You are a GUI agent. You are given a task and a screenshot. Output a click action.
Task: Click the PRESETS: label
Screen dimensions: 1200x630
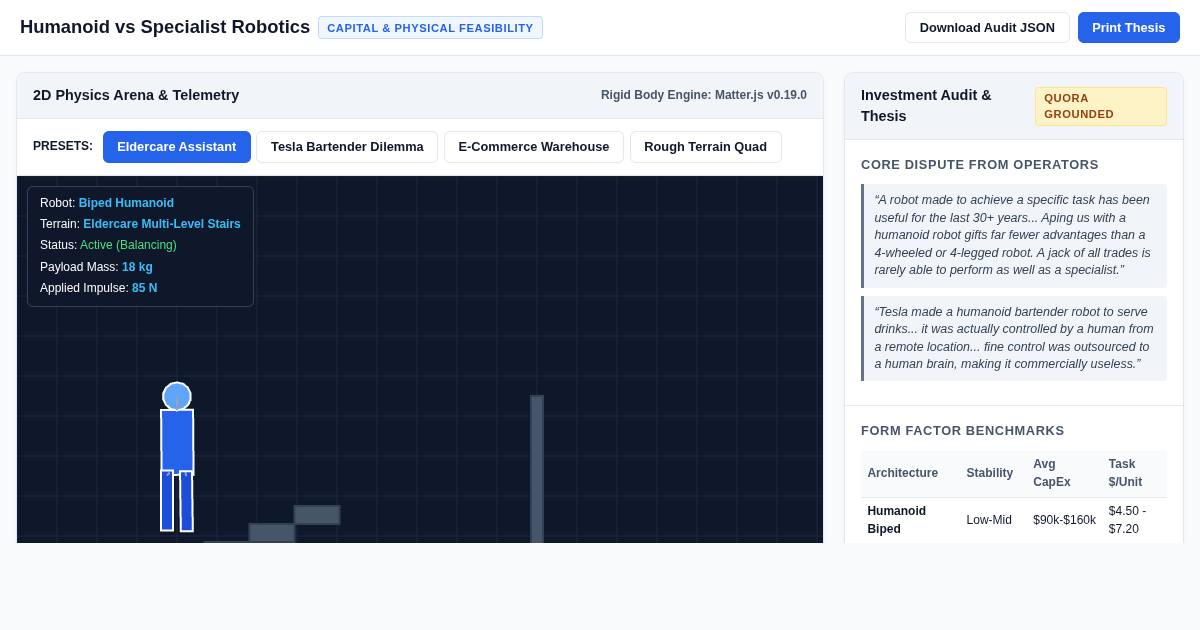pyautogui.click(x=63, y=146)
